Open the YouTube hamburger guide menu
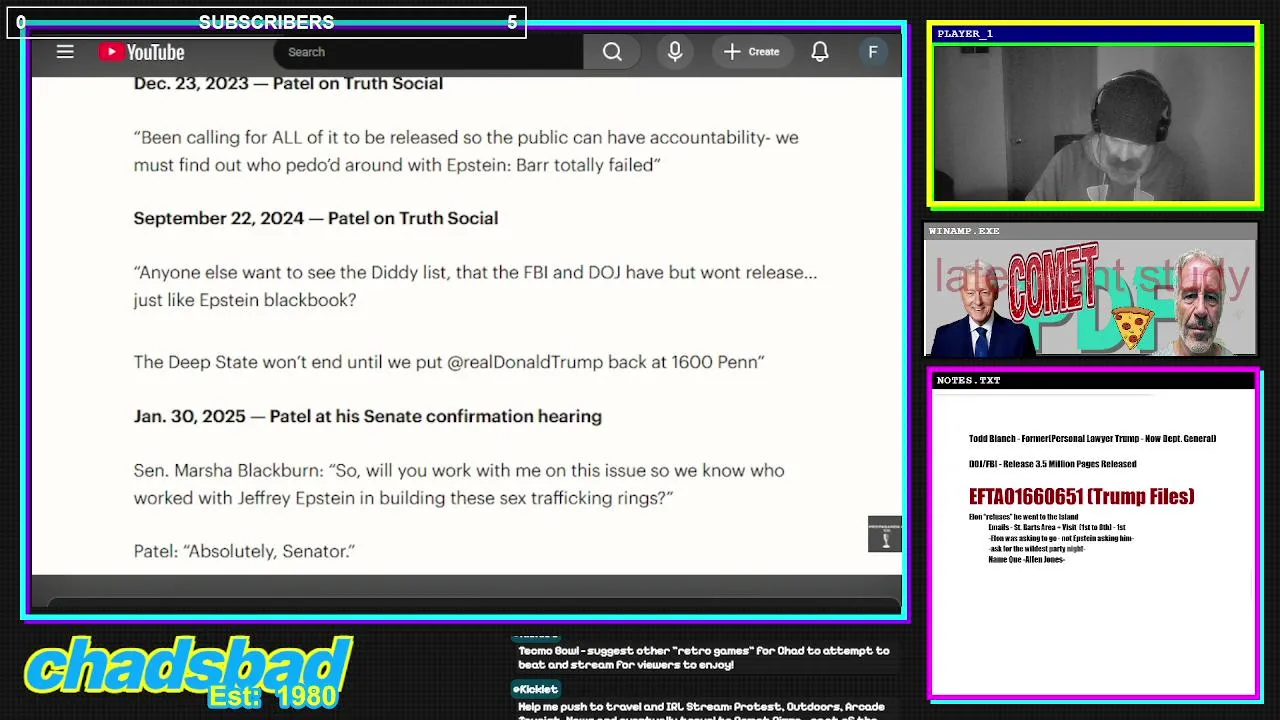This screenshot has height=720, width=1280. point(65,52)
